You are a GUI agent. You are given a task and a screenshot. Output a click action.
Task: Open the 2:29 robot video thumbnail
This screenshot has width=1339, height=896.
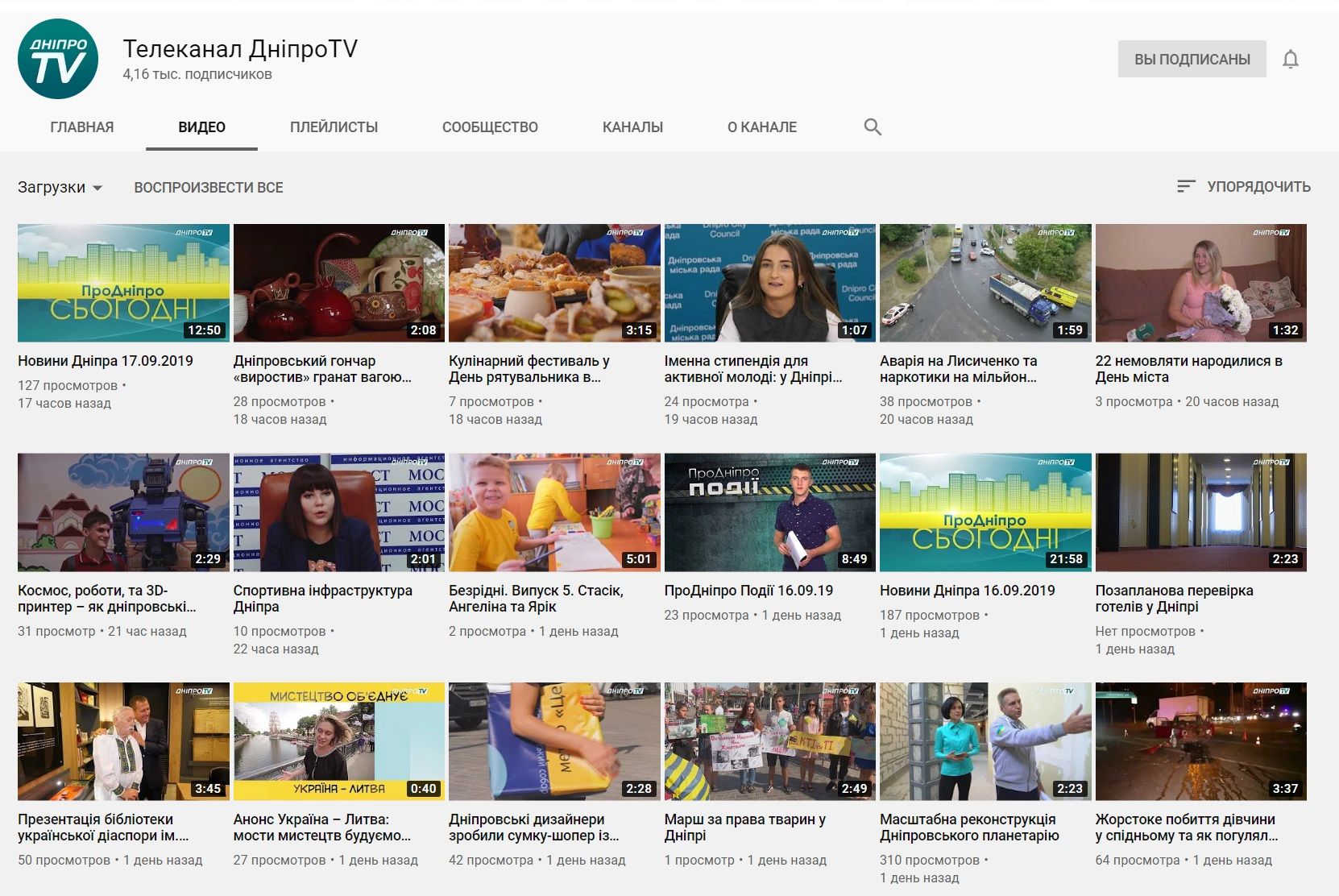pyautogui.click(x=123, y=512)
